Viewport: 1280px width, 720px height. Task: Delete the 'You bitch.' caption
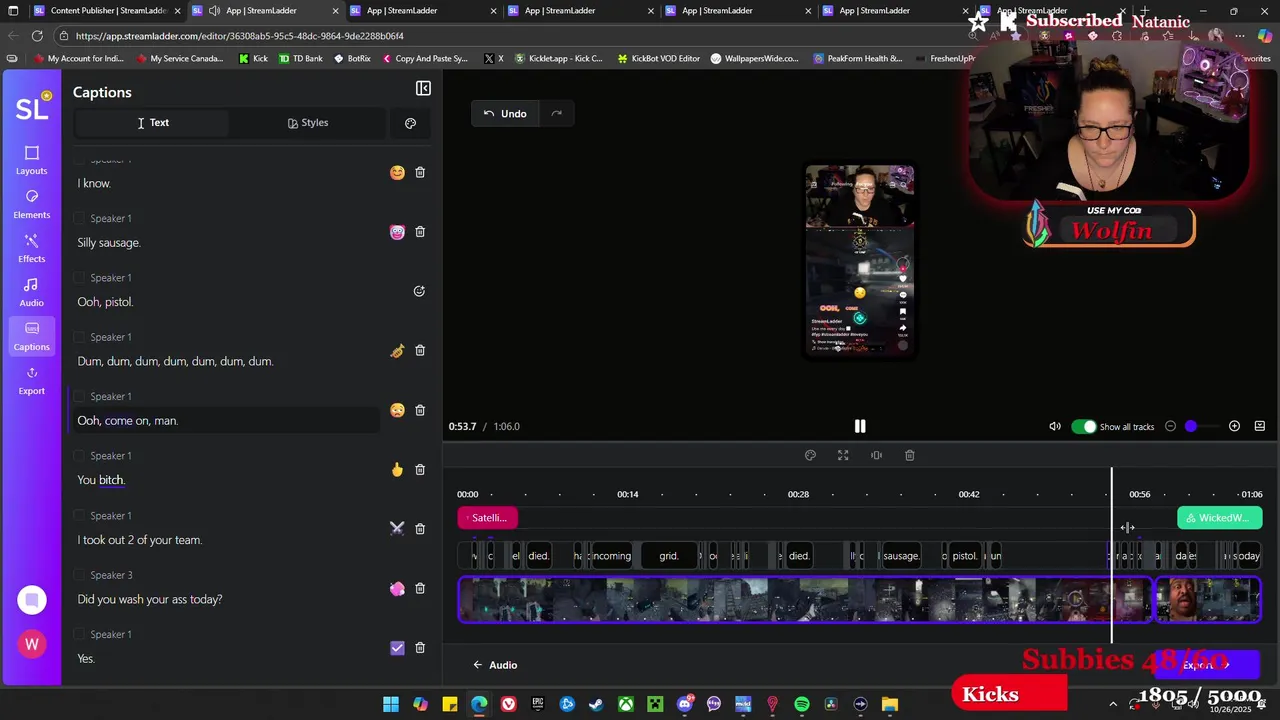tap(420, 469)
